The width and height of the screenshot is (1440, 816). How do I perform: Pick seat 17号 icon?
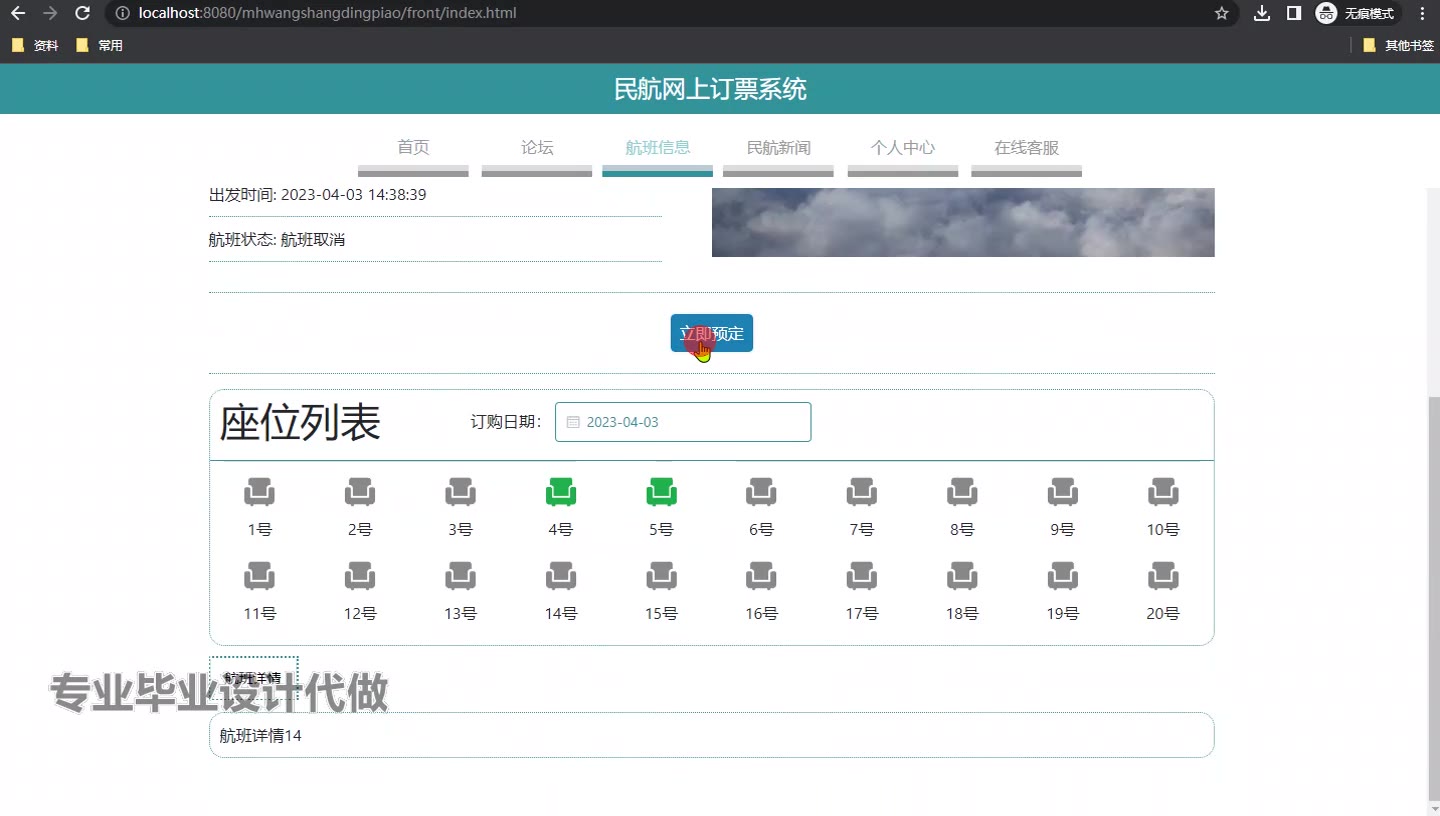[861, 576]
